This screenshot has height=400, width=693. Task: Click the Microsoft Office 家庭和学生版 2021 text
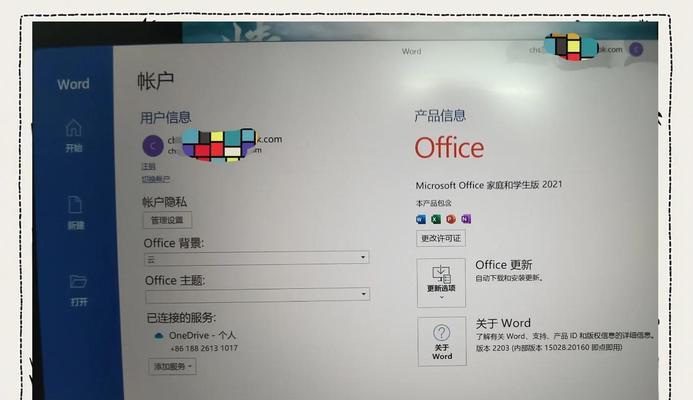[x=489, y=185]
